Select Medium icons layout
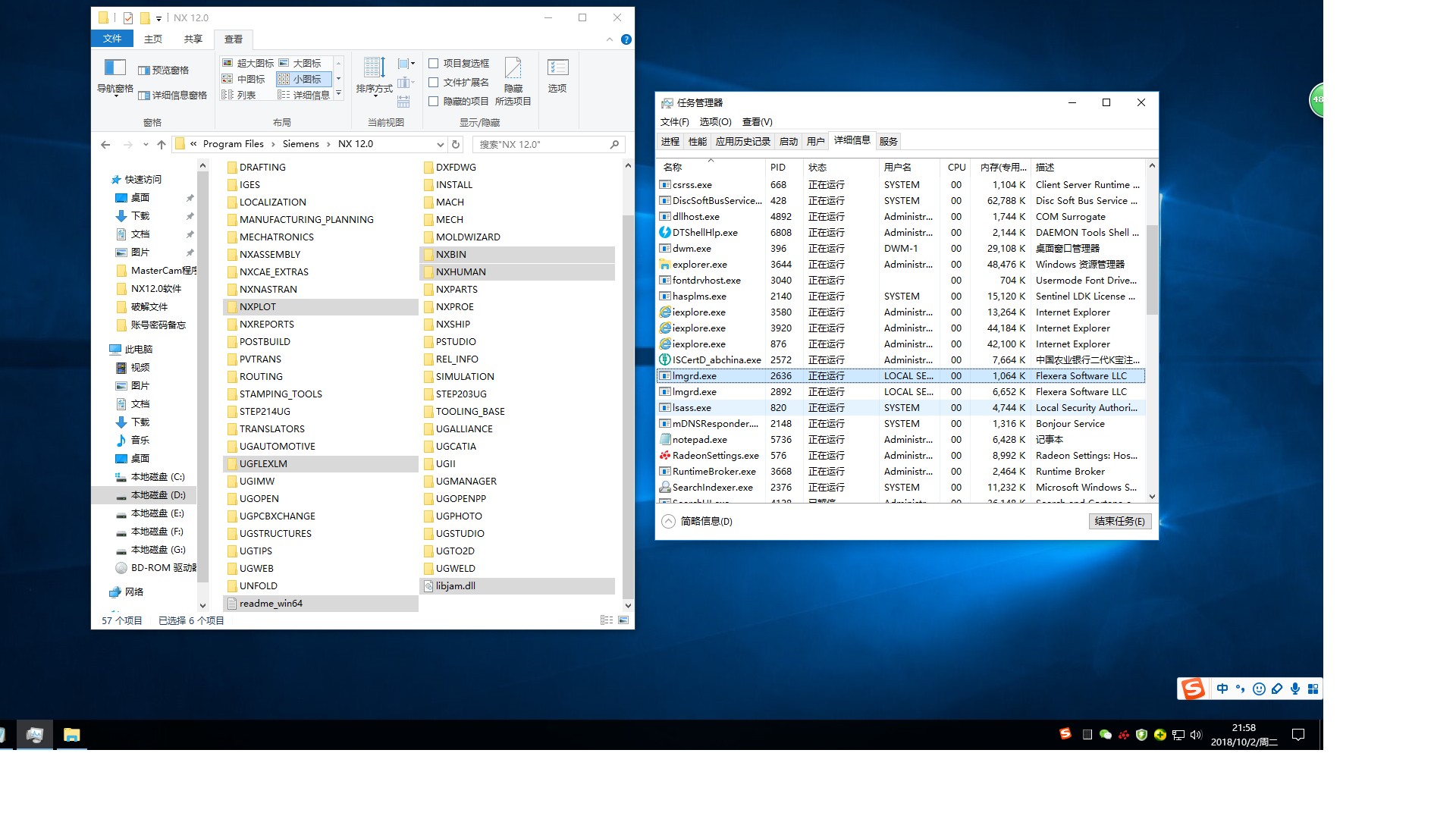Screen dimensions: 1456x819 243,79
